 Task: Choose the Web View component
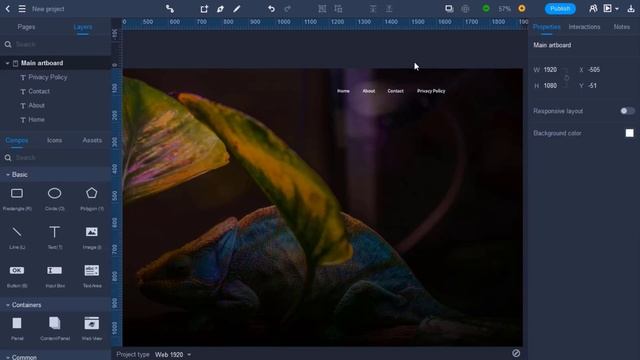coord(91,328)
